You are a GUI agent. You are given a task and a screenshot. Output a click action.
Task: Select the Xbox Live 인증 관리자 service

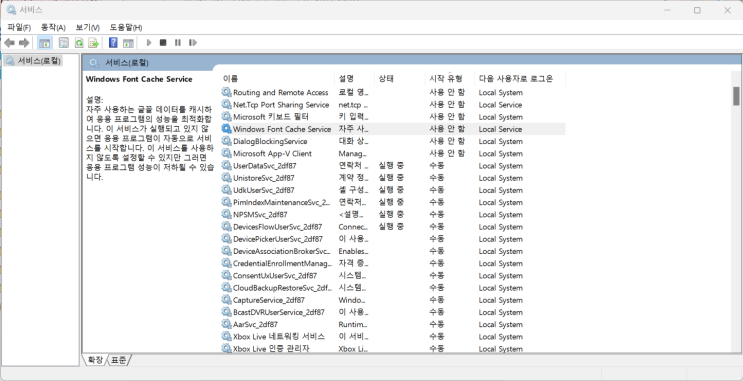[x=393, y=348]
